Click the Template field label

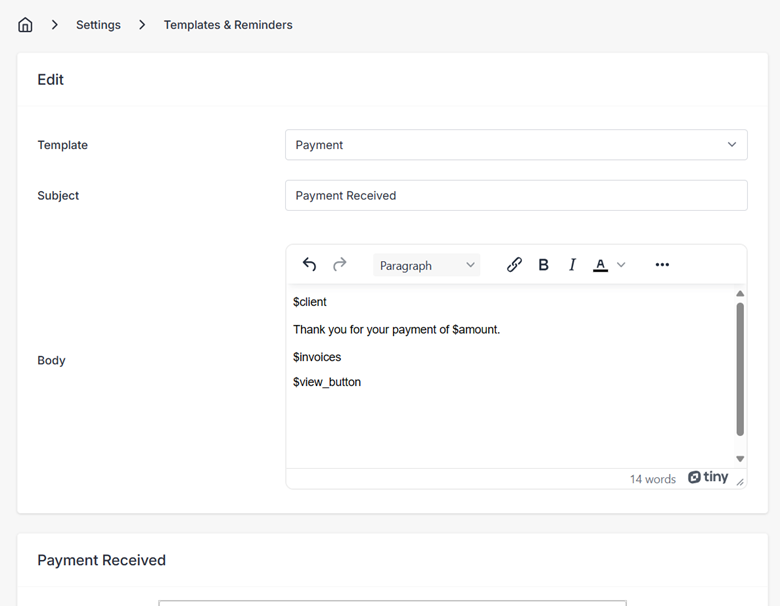(x=63, y=145)
